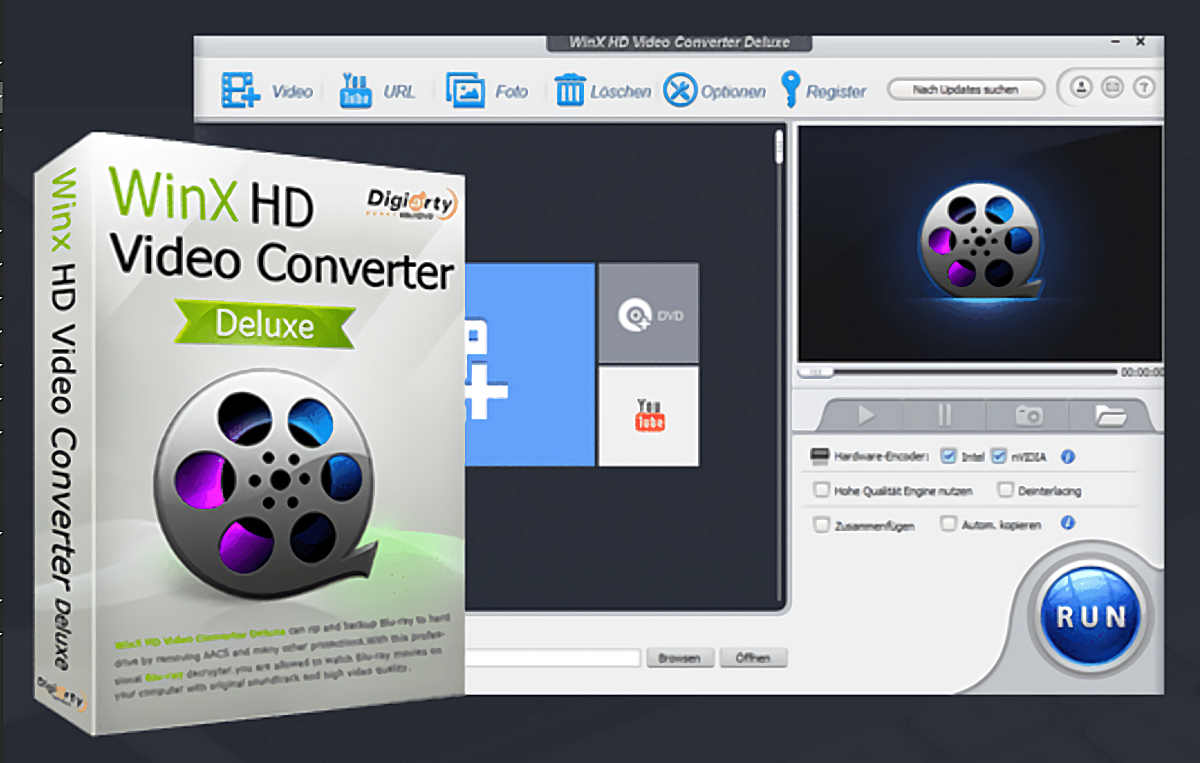Click the preview playback progress slider
The height and width of the screenshot is (763, 1200).
coord(958,372)
